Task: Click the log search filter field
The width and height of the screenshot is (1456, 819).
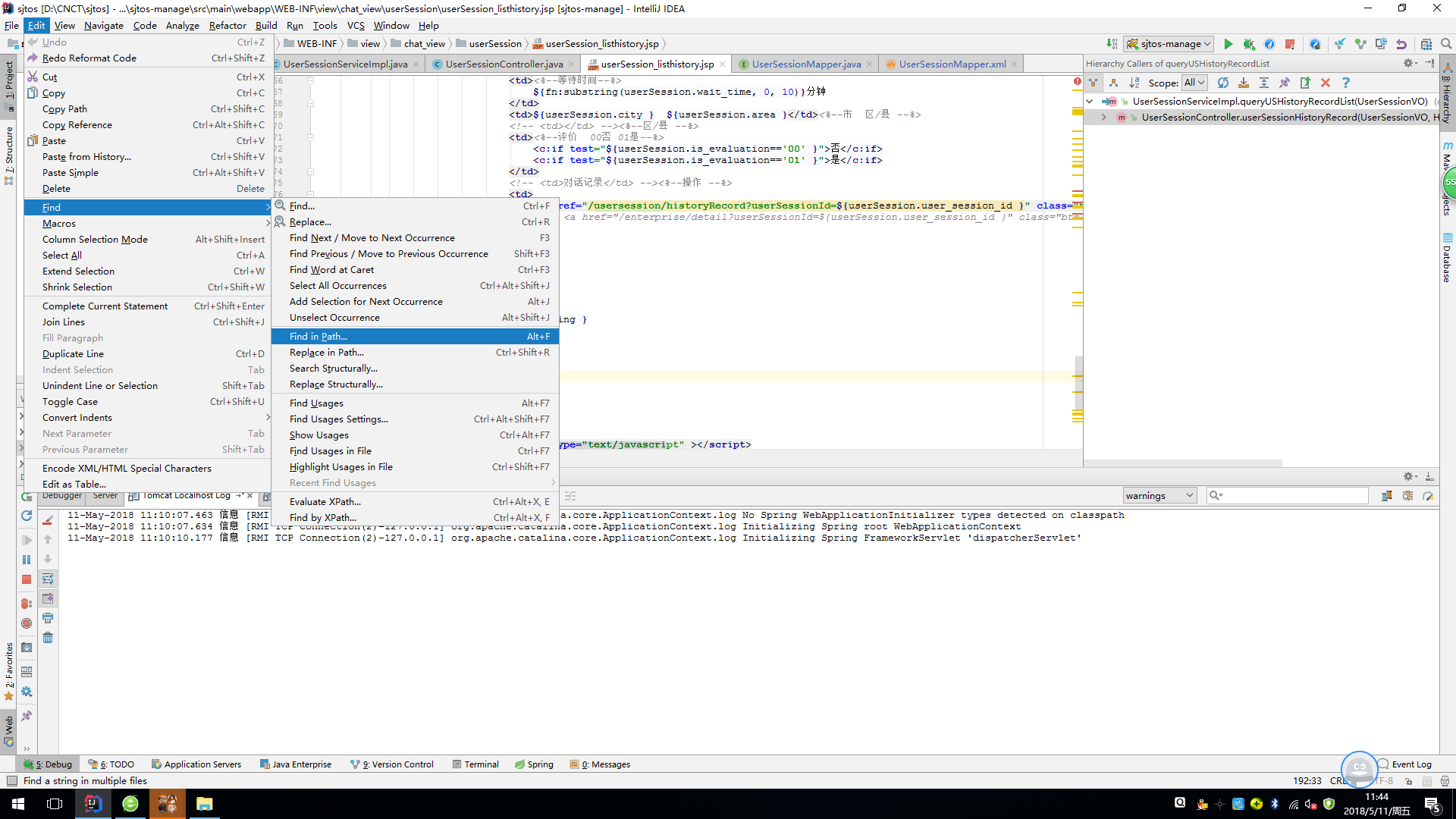Action: 1288,496
